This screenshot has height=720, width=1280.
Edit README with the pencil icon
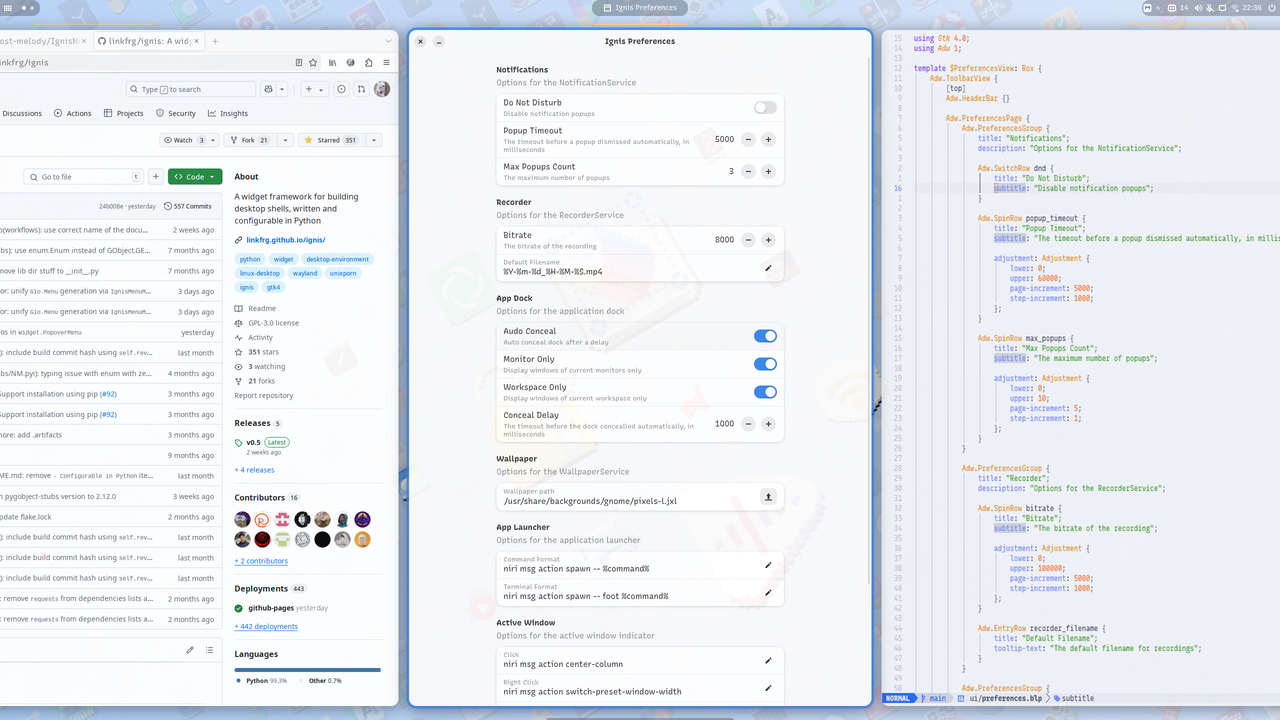(x=190, y=650)
